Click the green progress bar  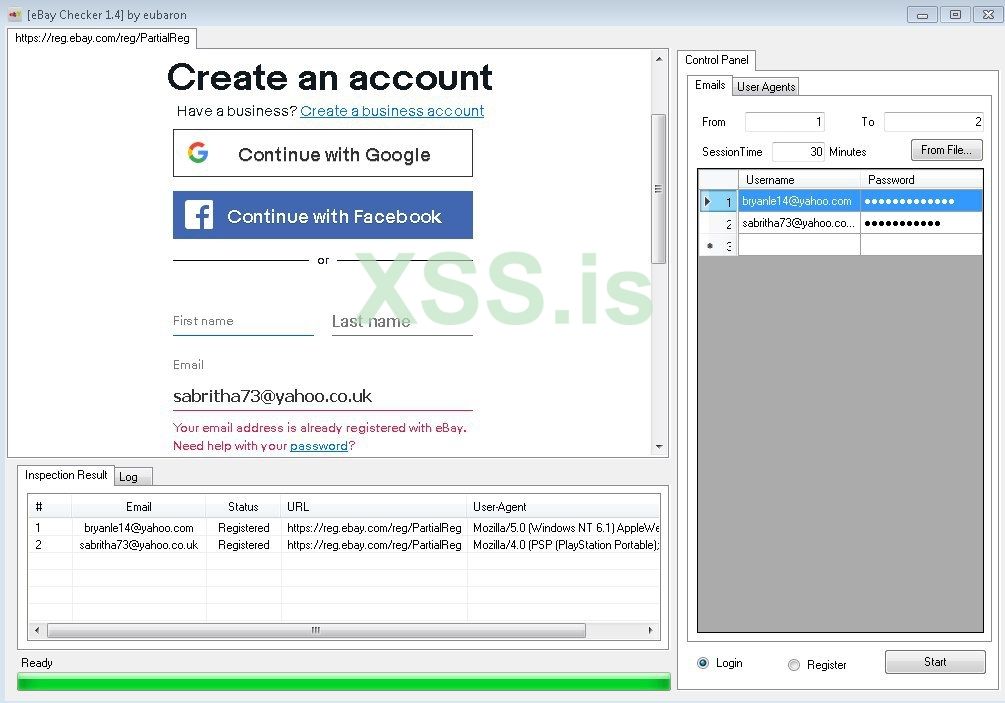[x=344, y=682]
